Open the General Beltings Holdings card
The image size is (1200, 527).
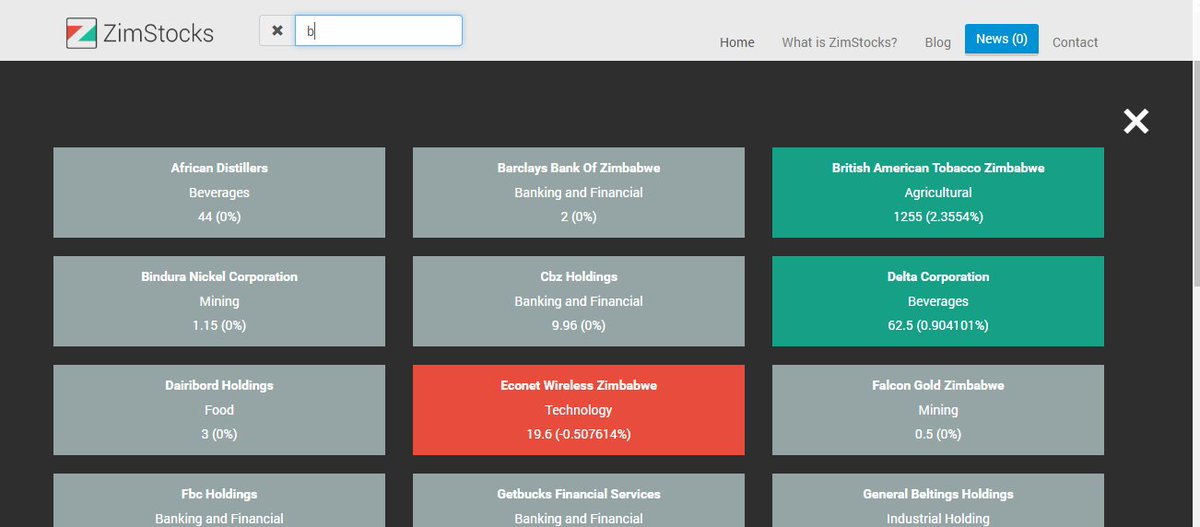coord(938,500)
